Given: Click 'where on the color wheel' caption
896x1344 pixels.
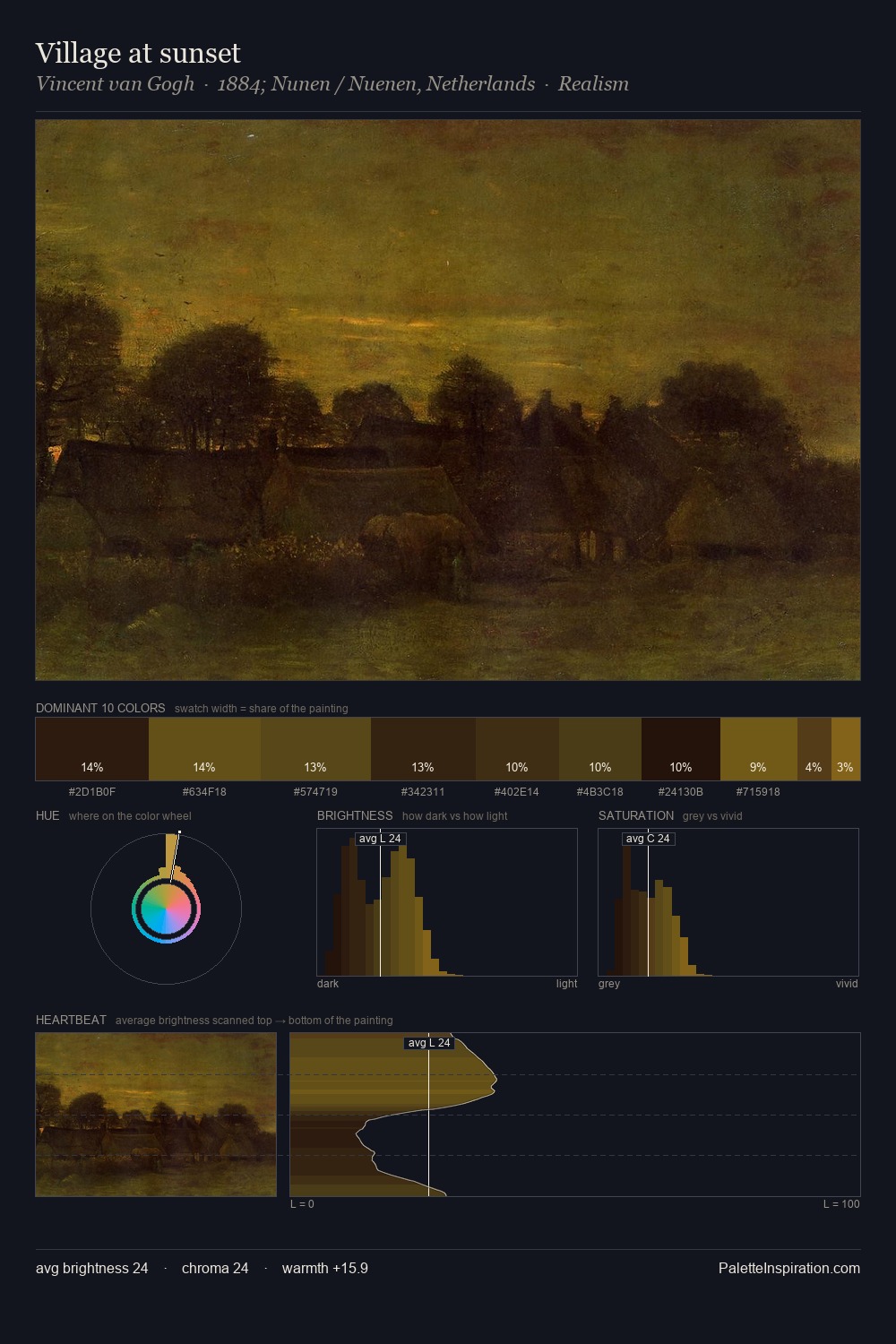Looking at the screenshot, I should (x=130, y=816).
